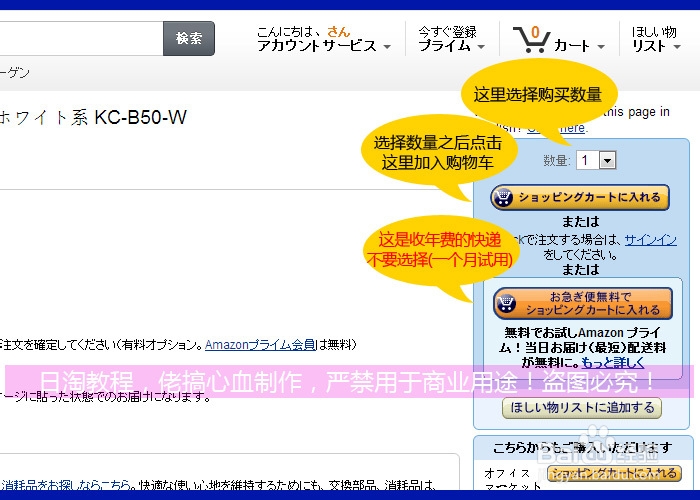Click お急ぎ便無料で add to cart button
Viewport: 700px width, 500px height.
click(x=583, y=304)
